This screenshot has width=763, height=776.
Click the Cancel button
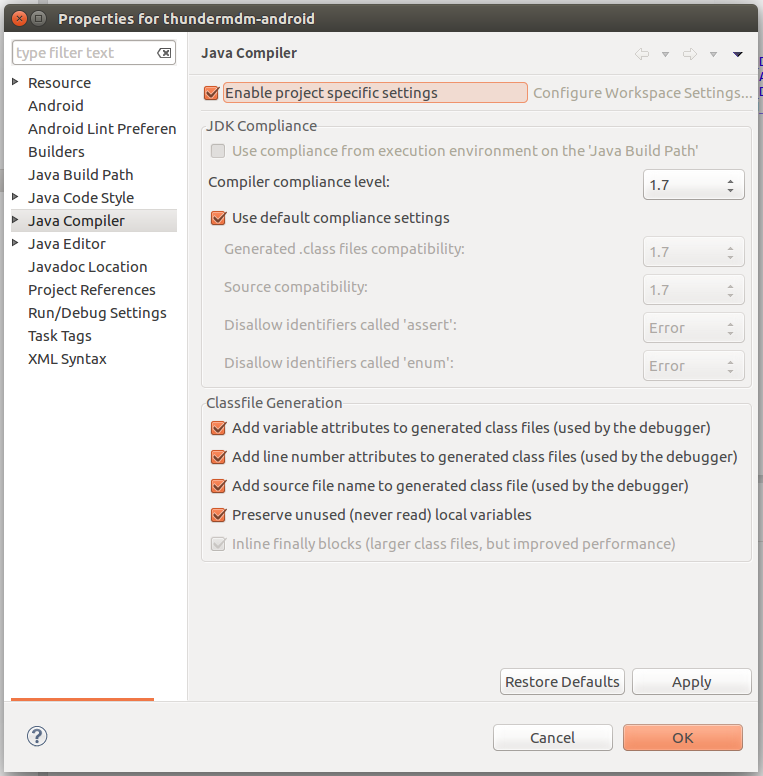553,738
